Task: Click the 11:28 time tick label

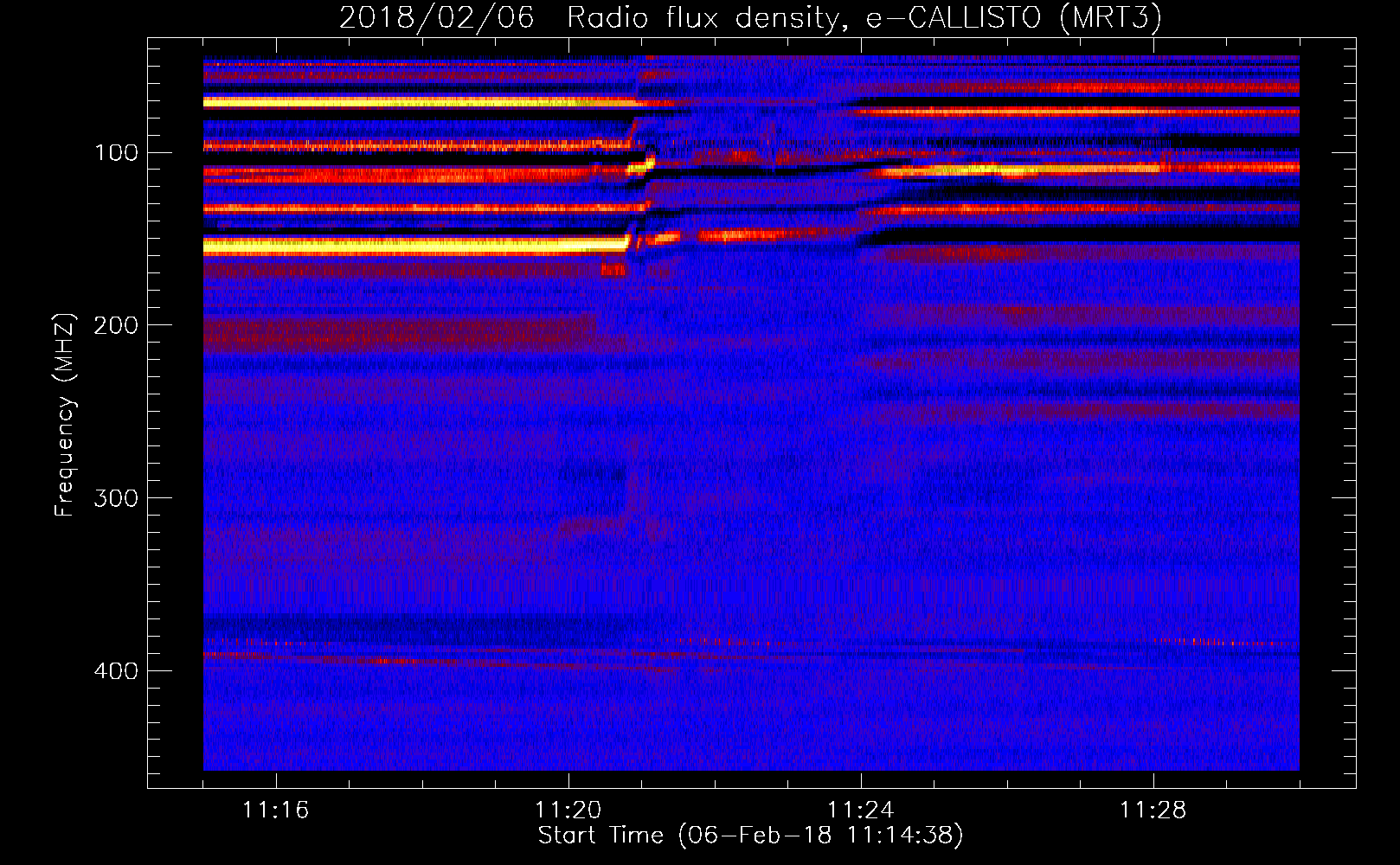Action: point(1153,811)
